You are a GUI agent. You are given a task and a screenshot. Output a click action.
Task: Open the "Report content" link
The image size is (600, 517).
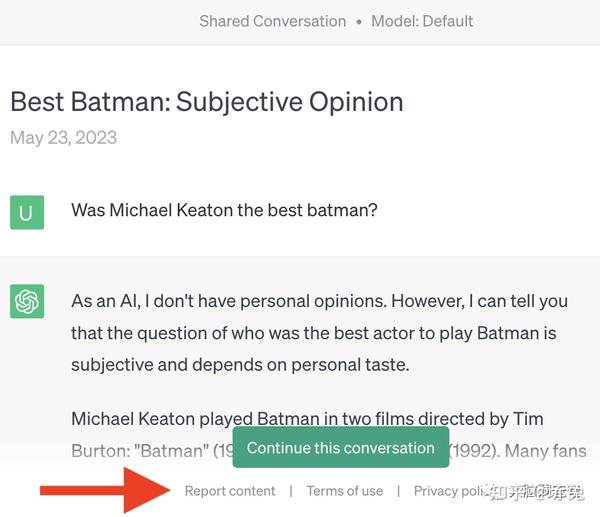pos(230,491)
